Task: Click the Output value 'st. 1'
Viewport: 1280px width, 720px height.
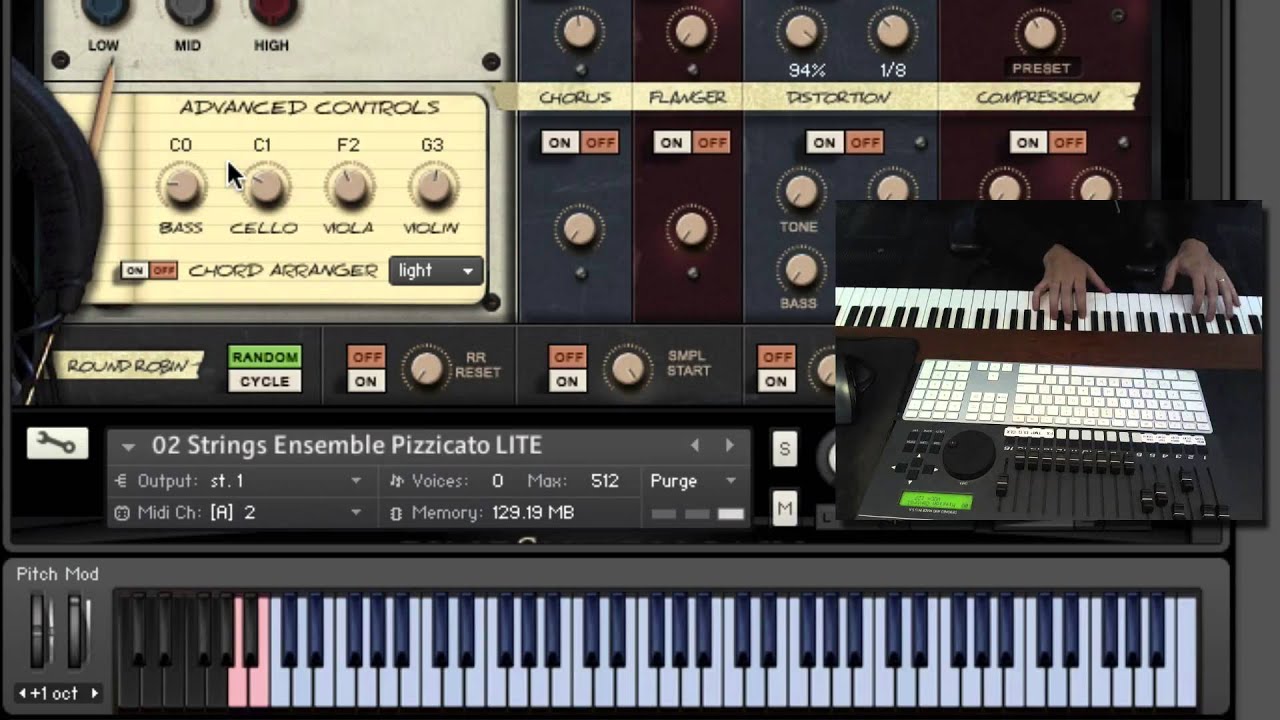Action: pyautogui.click(x=227, y=481)
